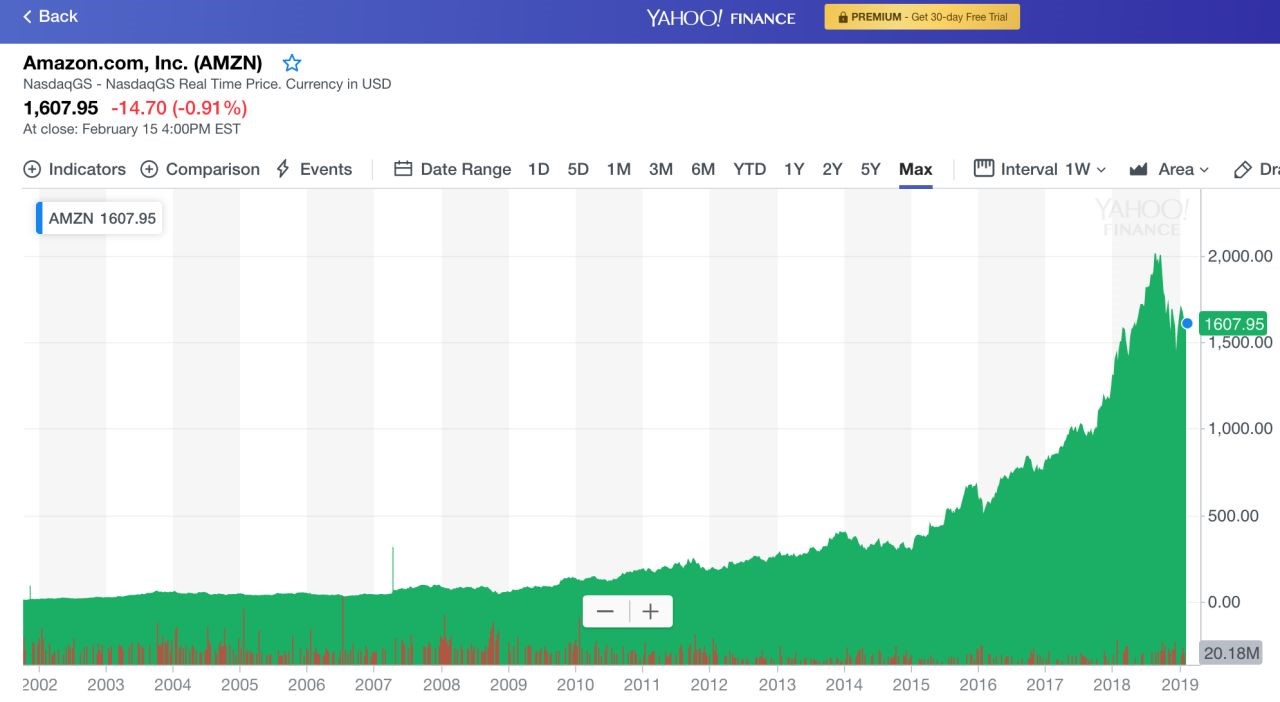Open the Draw pencil tool

[x=1256, y=169]
